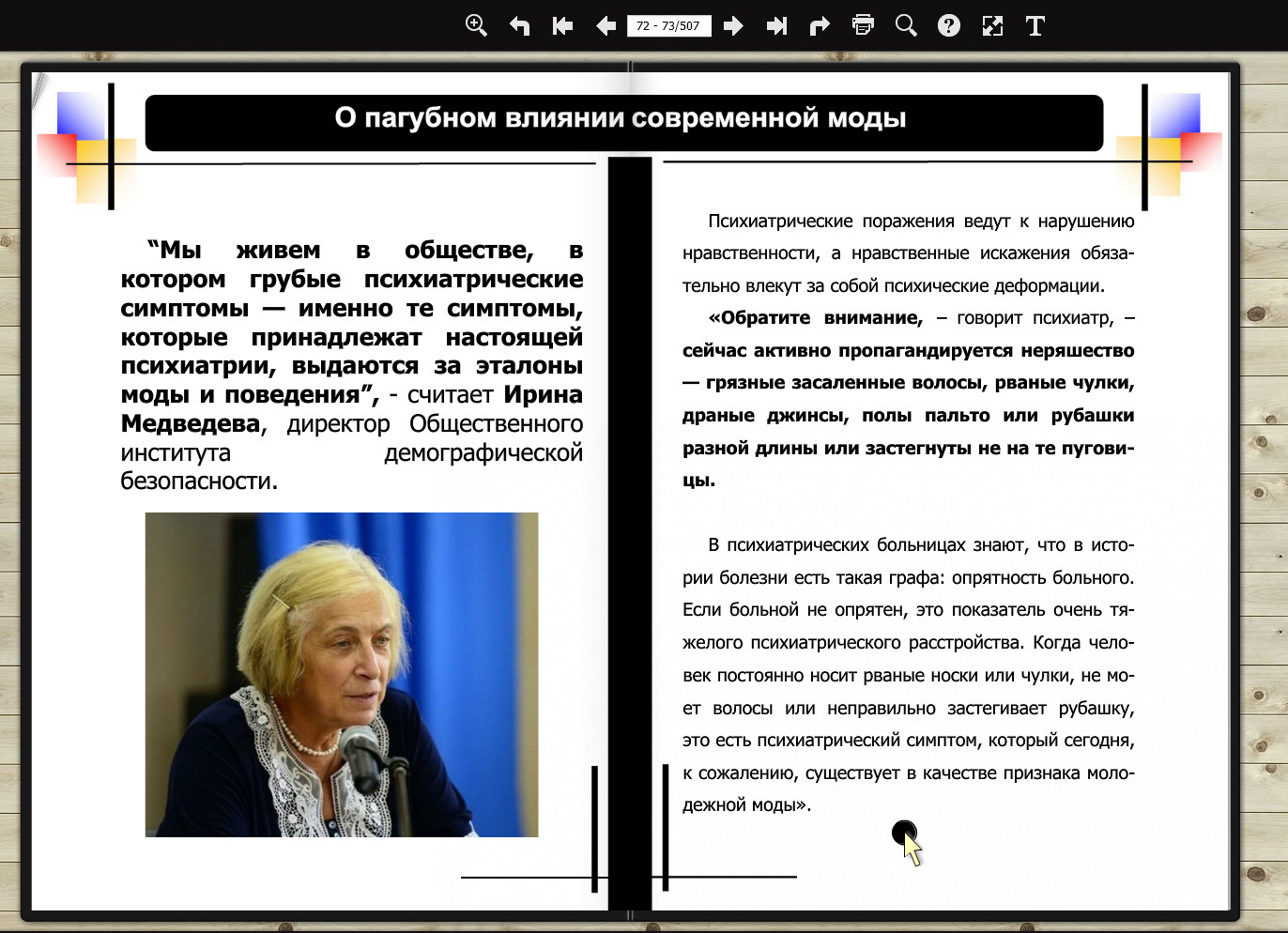Go forward using the curved right arrow
This screenshot has width=1288, height=933.
pyautogui.click(x=820, y=25)
